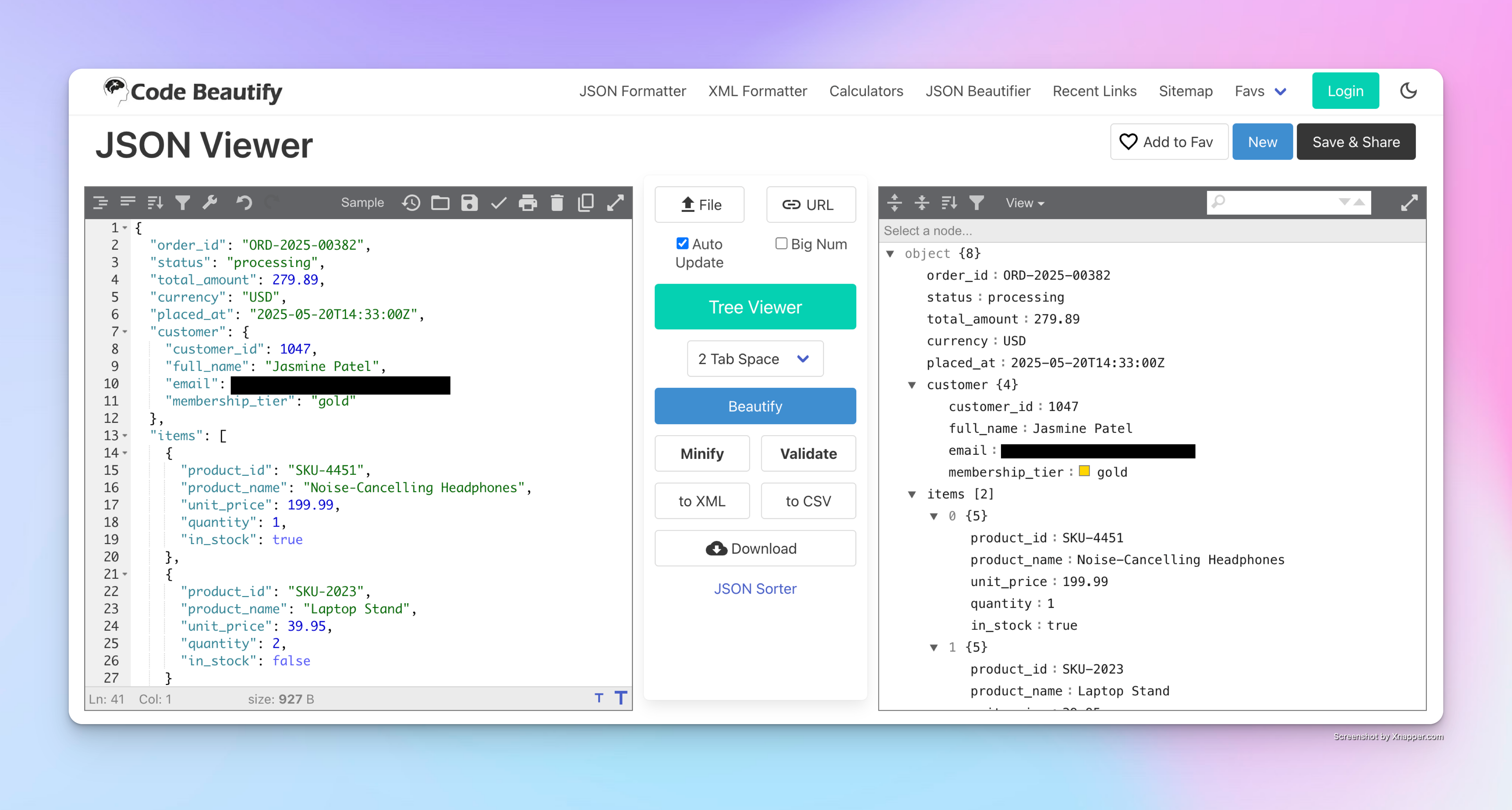Image resolution: width=1512 pixels, height=810 pixels.
Task: Open the filter icon on the tree toolbar
Action: [x=977, y=202]
